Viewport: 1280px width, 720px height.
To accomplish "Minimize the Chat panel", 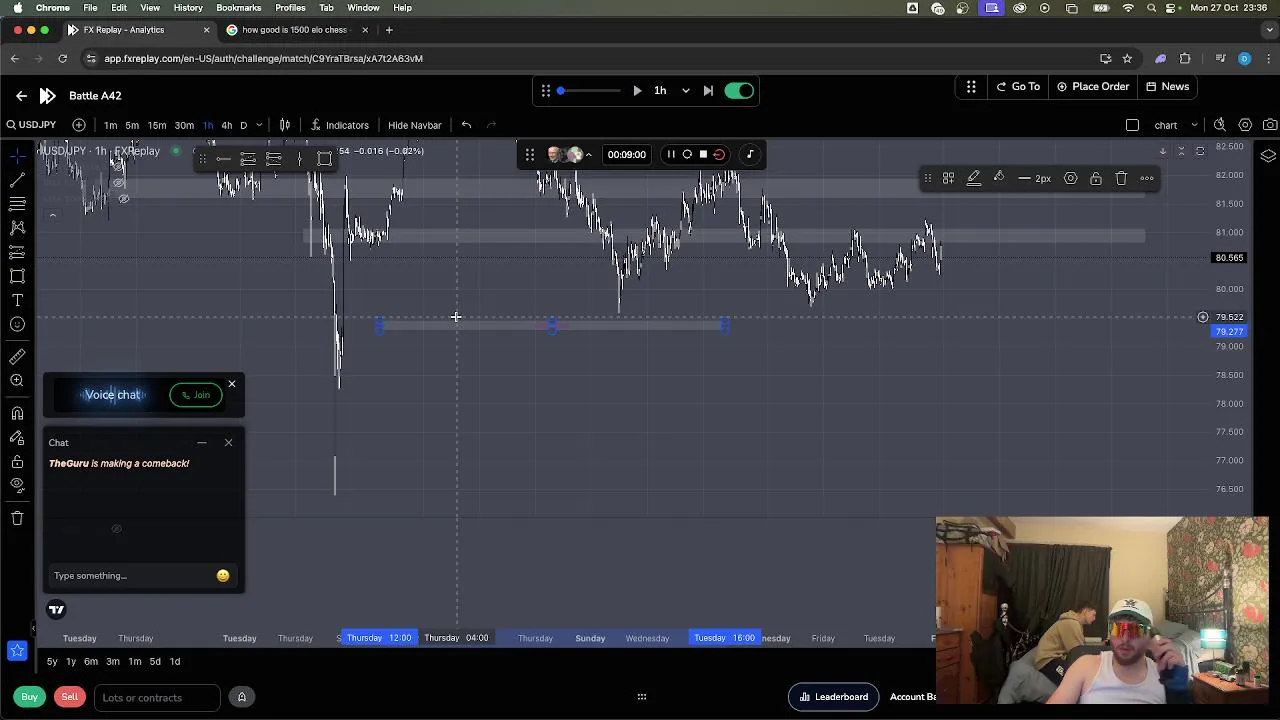I will pos(202,443).
